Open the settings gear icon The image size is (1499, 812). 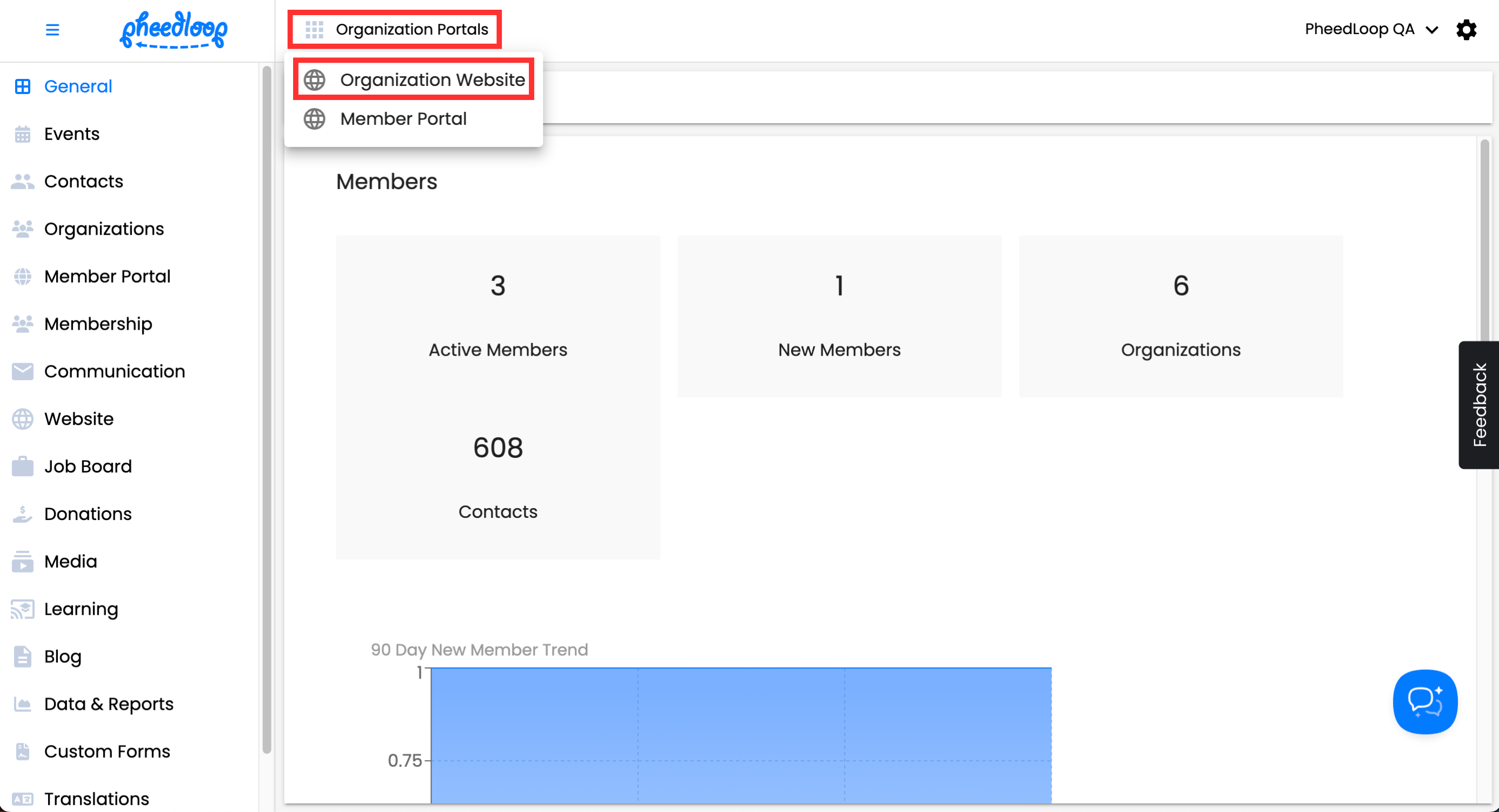pos(1466,30)
